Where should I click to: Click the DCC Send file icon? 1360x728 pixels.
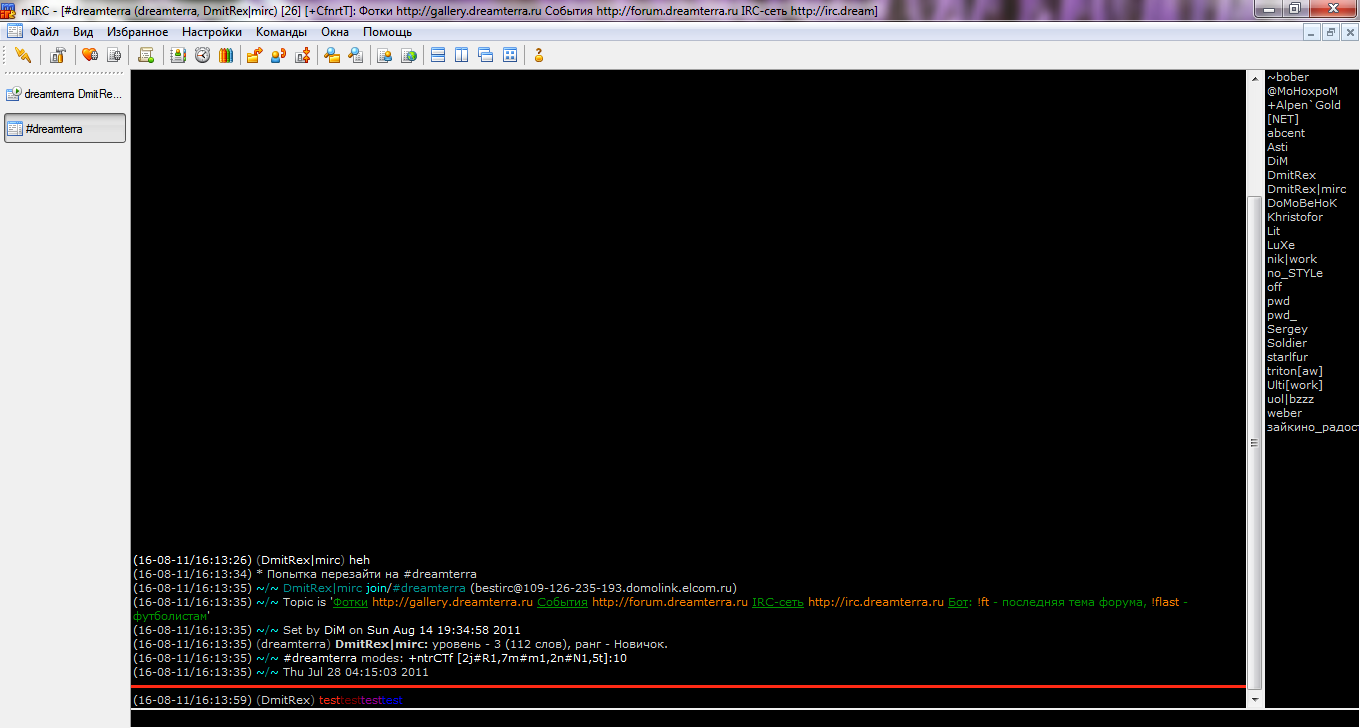click(x=254, y=55)
